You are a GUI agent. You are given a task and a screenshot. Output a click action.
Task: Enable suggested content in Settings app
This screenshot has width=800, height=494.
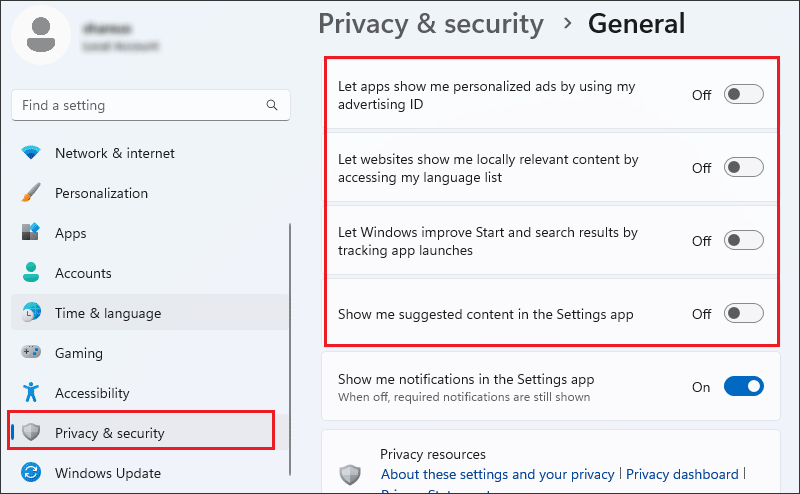[743, 313]
